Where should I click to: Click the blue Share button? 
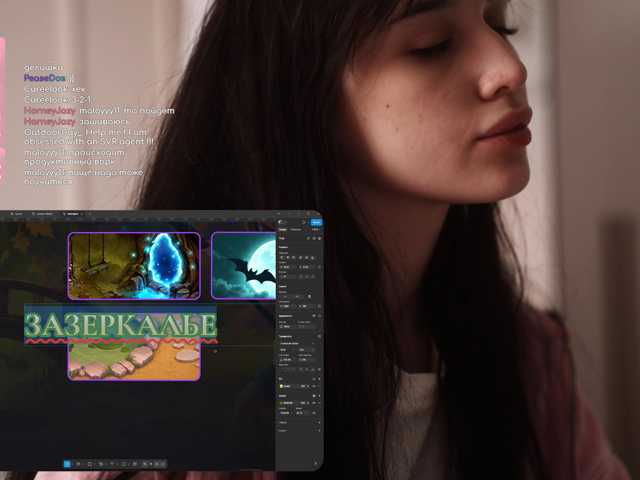coord(316,222)
